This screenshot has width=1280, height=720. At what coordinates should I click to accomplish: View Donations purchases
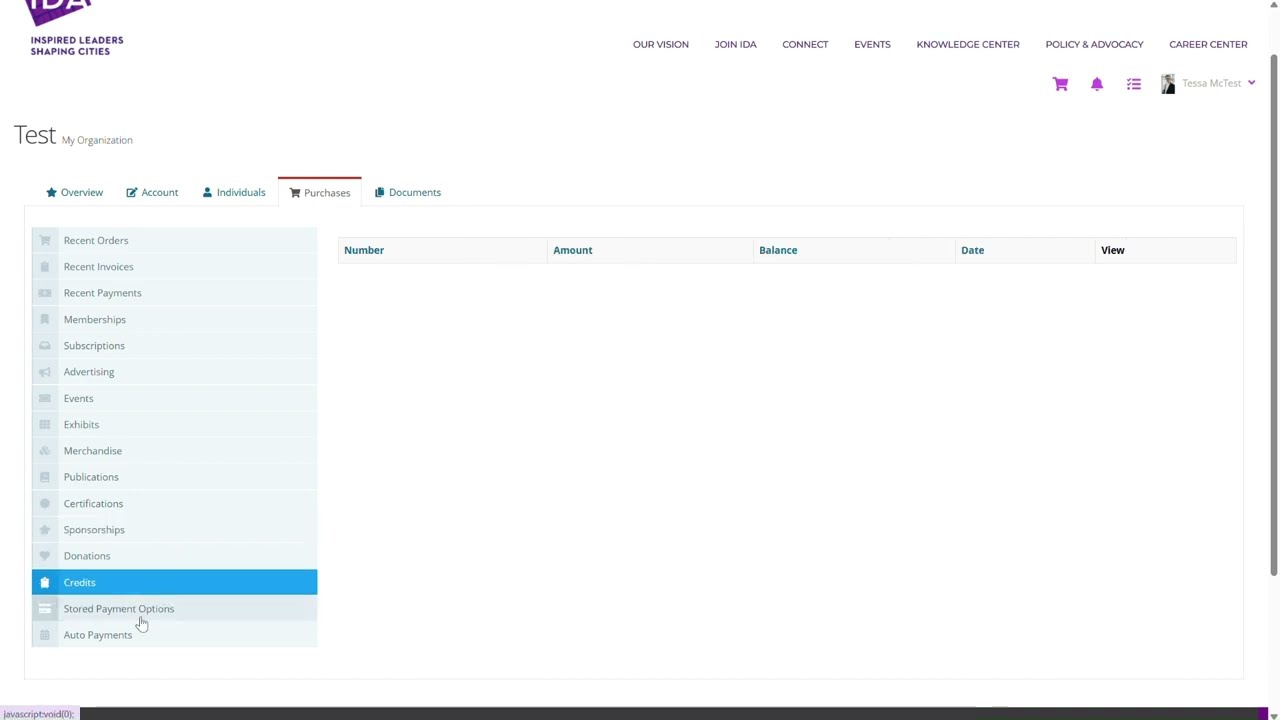point(174,556)
